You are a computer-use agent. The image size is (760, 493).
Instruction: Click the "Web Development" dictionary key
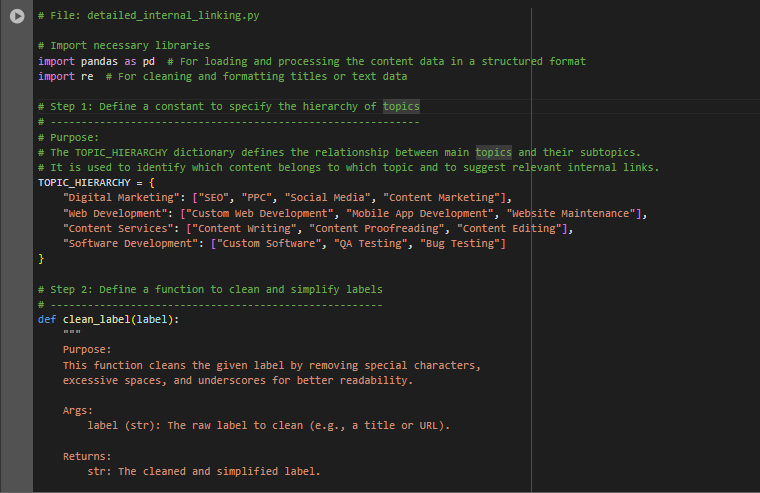pyautogui.click(x=115, y=214)
